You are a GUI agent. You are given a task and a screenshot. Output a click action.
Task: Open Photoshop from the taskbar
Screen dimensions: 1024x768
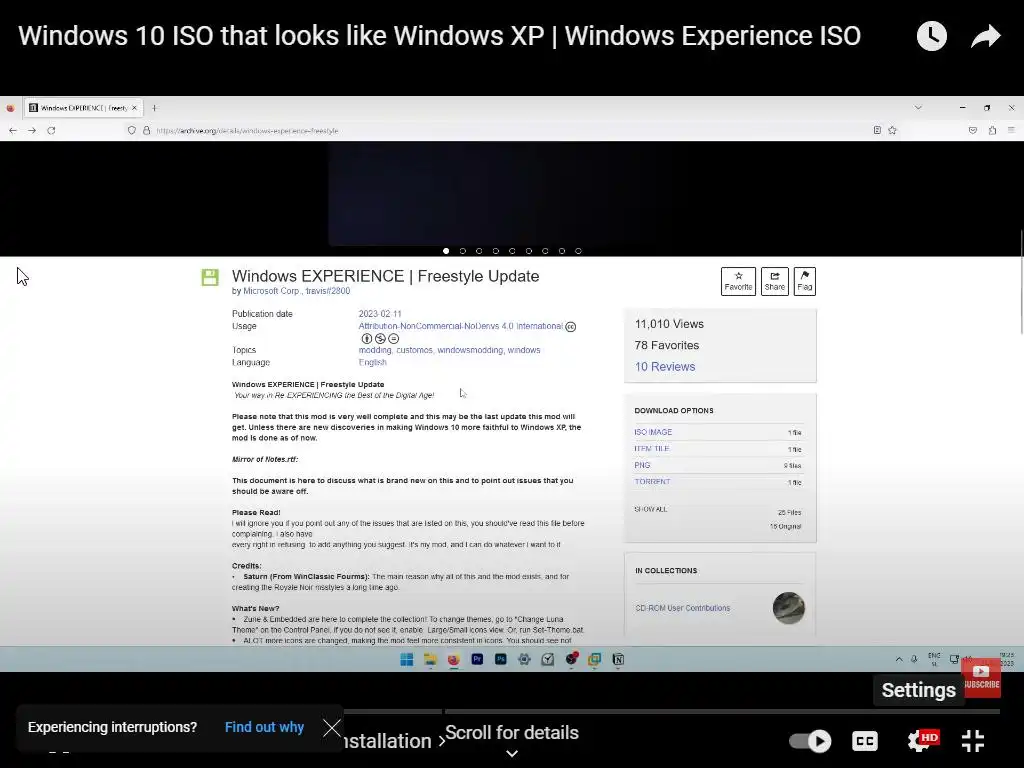point(500,660)
